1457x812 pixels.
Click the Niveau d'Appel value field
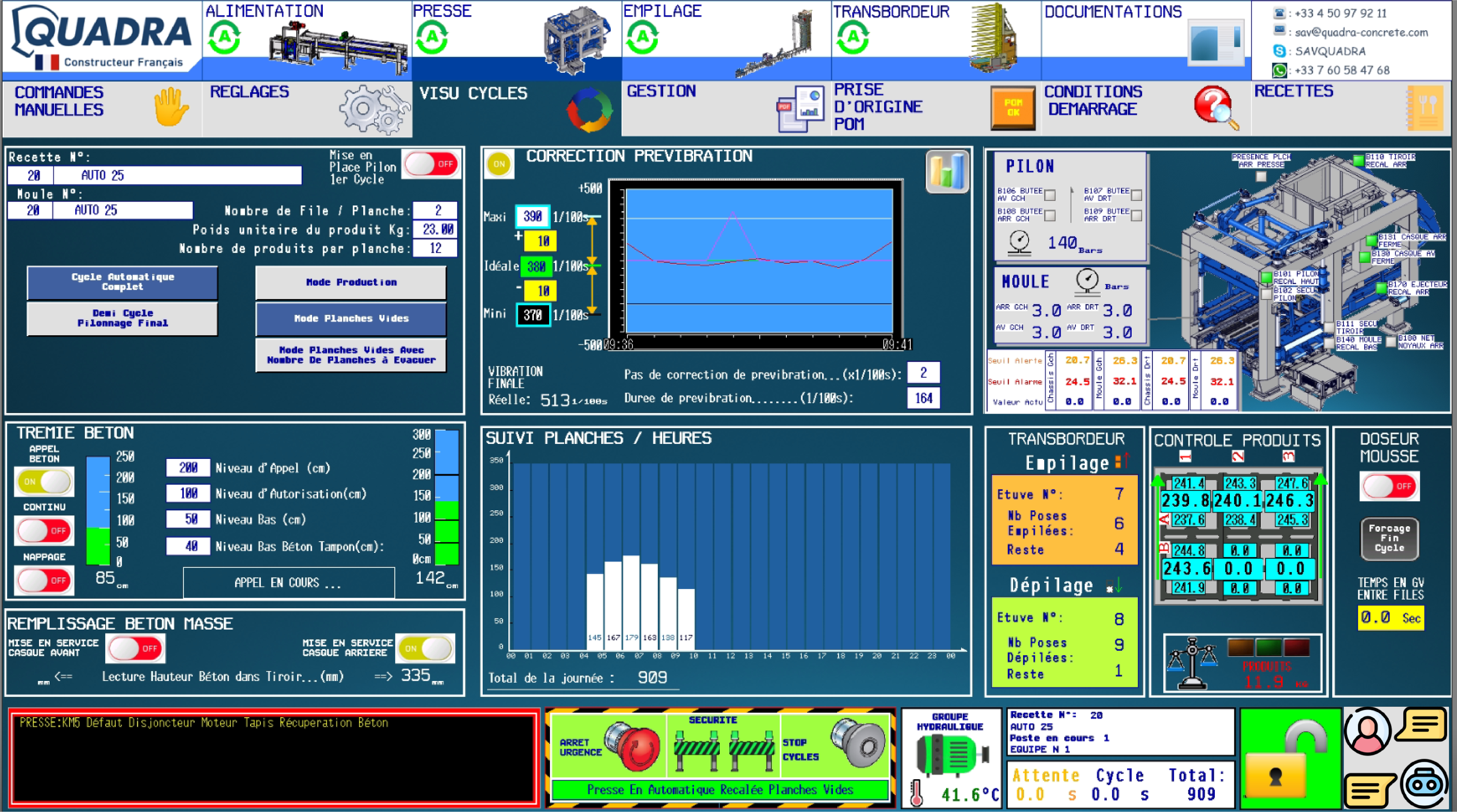[188, 468]
